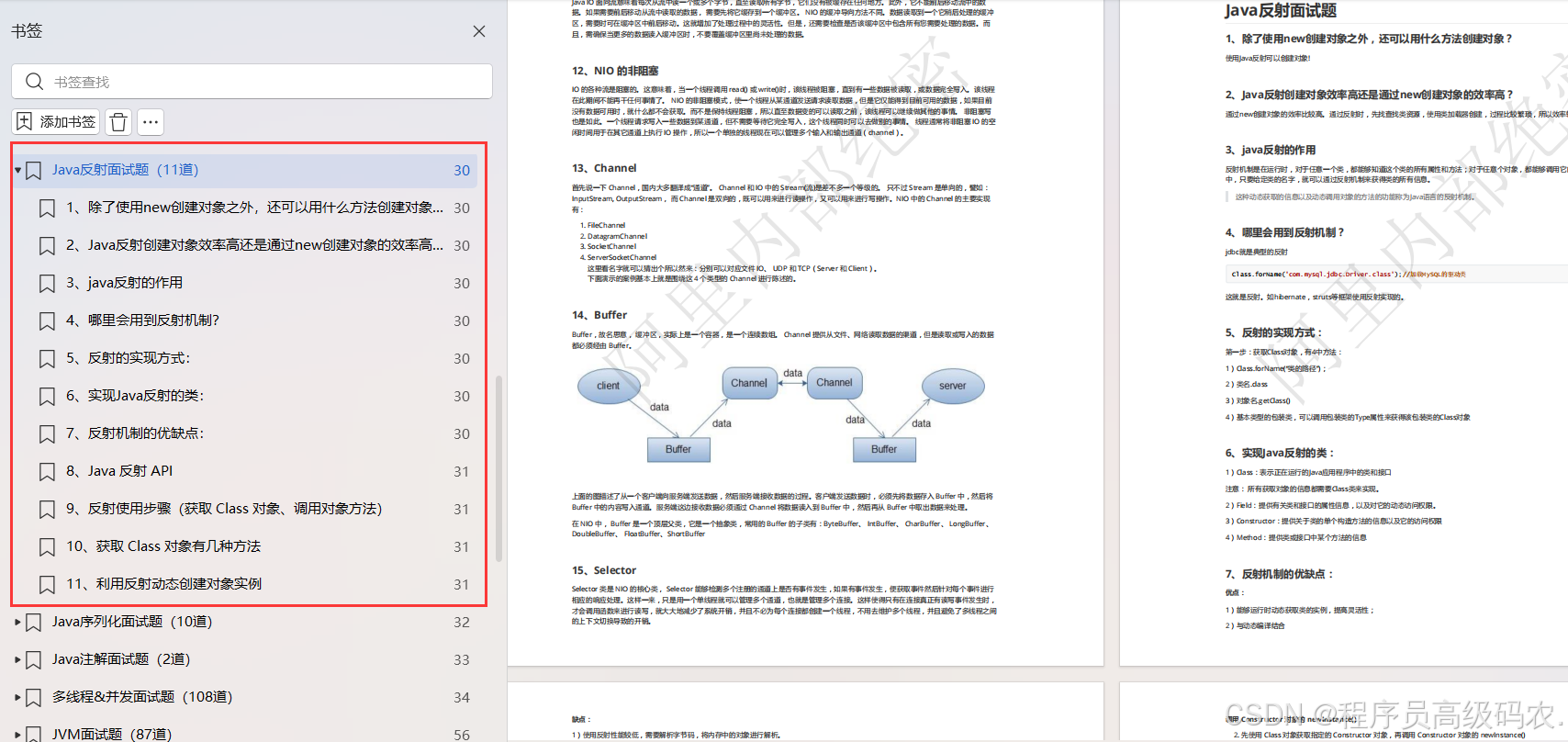The image size is (1568, 742).
Task: Open bookmark 6、实现Java反射的类:
Action: click(x=135, y=396)
